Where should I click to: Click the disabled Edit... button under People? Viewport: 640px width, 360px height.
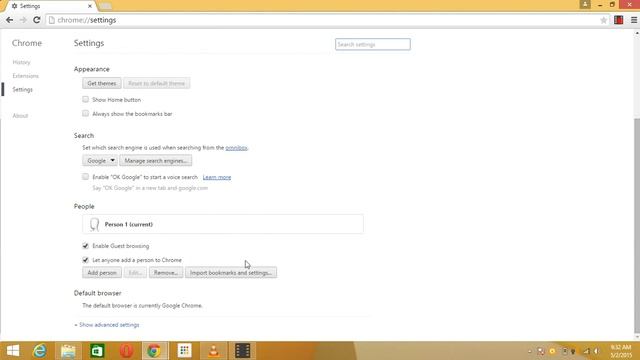135,273
